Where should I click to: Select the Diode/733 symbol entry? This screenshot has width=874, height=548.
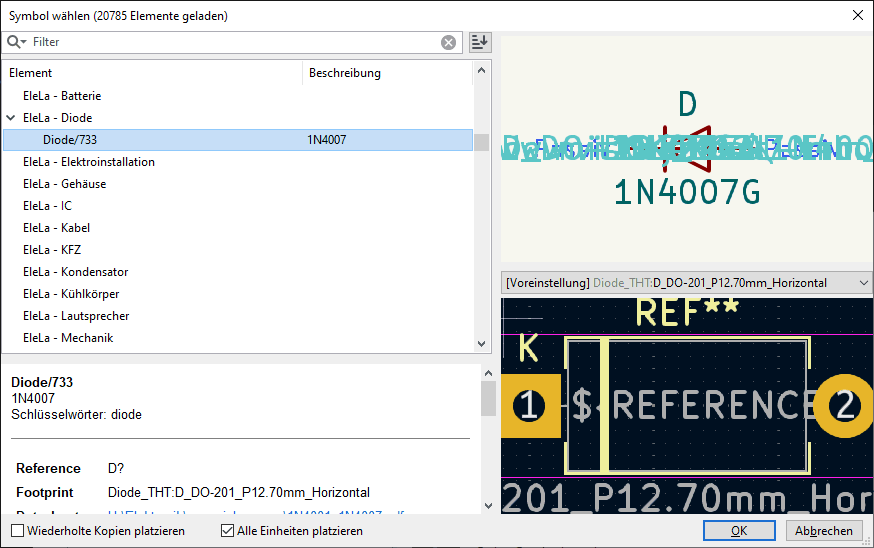[70, 140]
